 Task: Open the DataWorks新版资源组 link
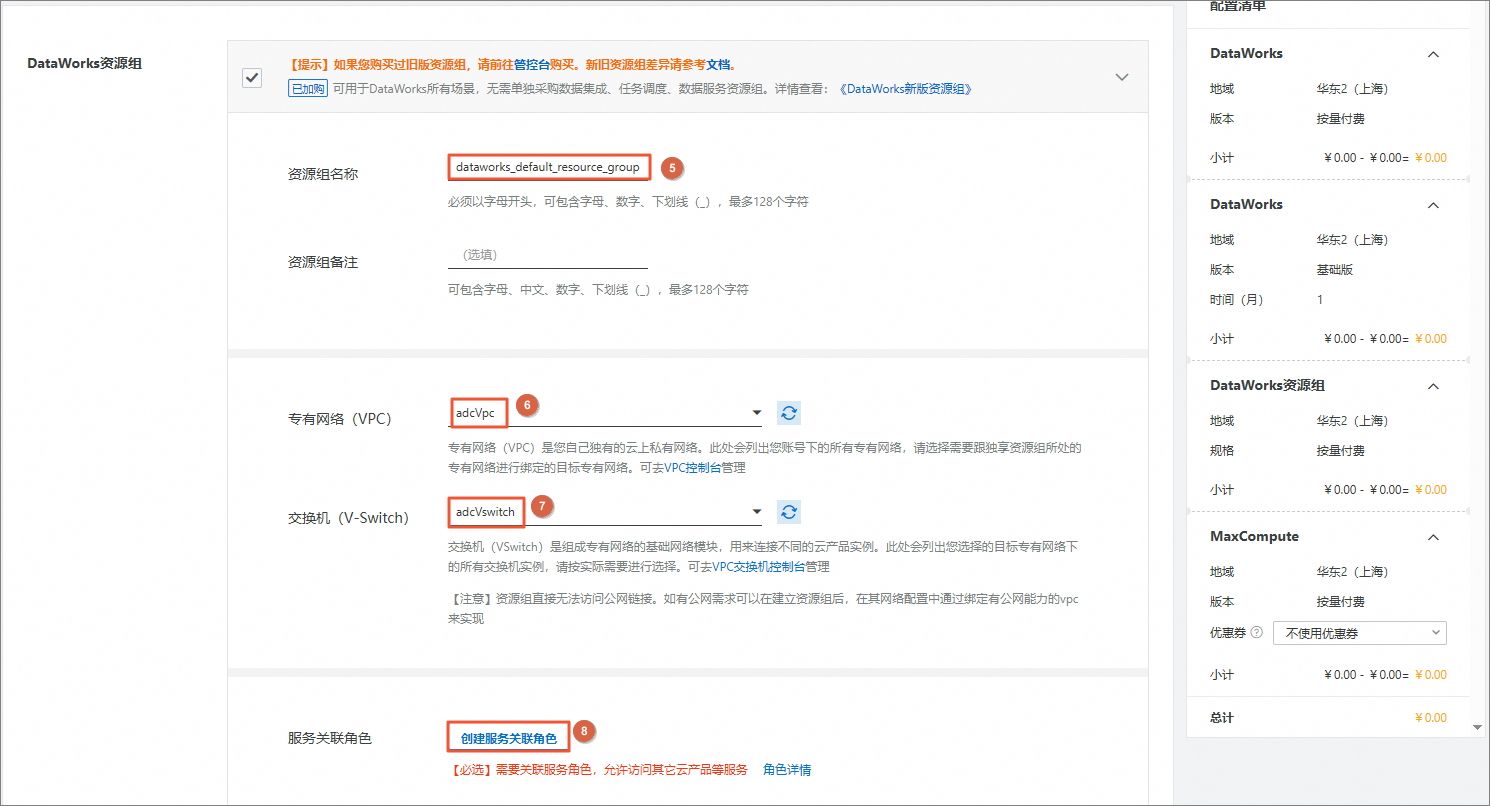pyautogui.click(x=906, y=89)
